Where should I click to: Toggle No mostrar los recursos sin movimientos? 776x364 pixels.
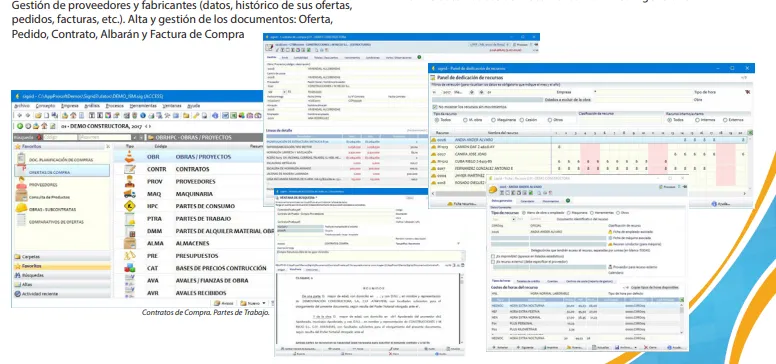(x=435, y=106)
